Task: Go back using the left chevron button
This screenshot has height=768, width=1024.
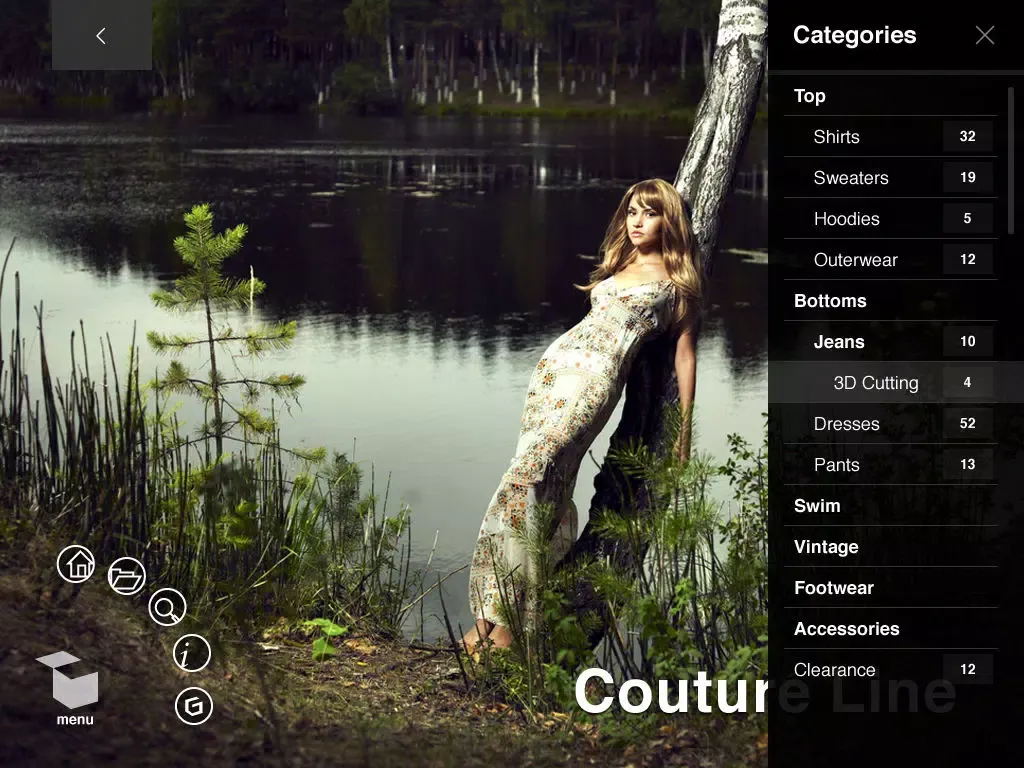Action: click(x=101, y=35)
